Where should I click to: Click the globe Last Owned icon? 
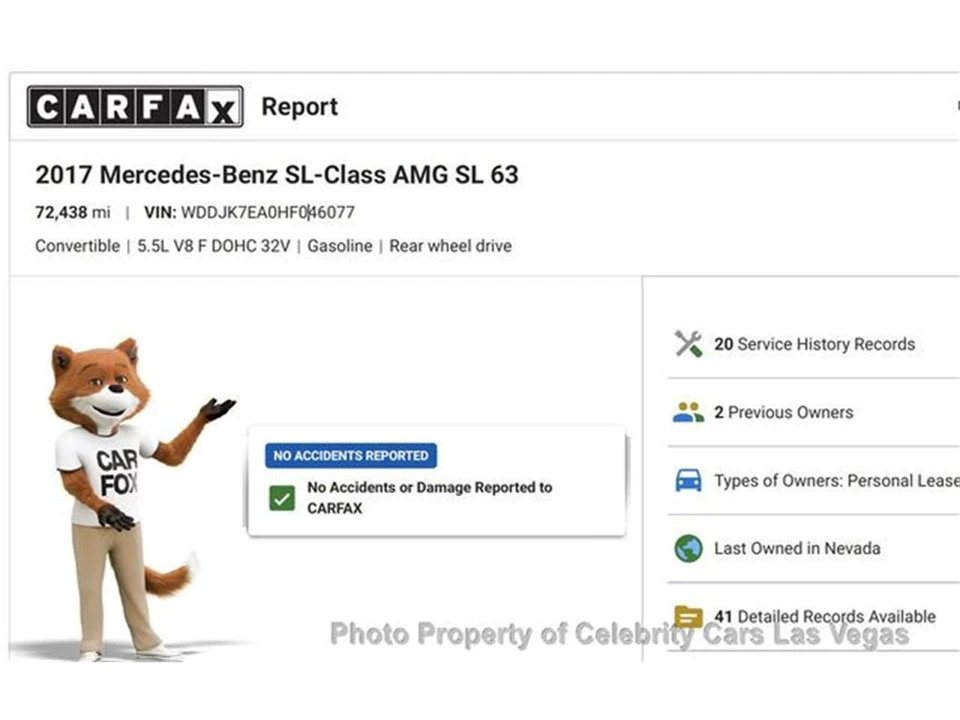pyautogui.click(x=688, y=549)
